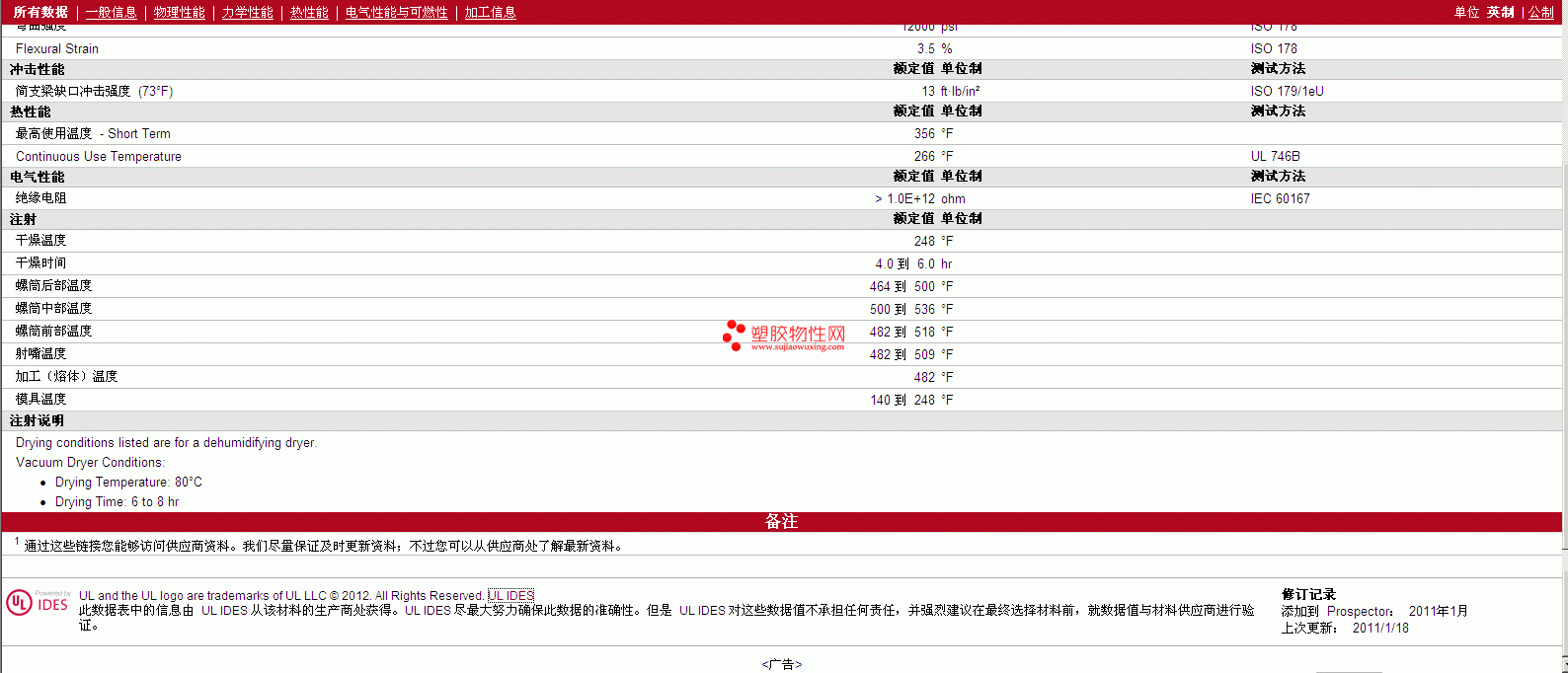
Task: Click the 螺筒中部温度 row label
Action: [53, 309]
